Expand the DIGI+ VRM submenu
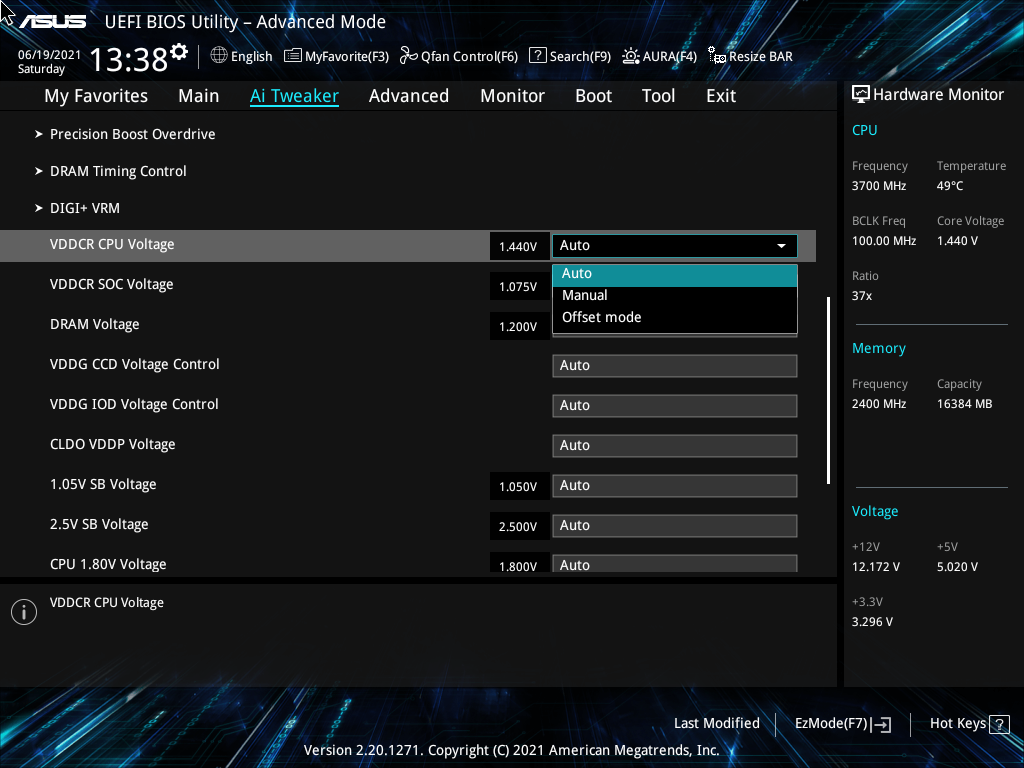Viewport: 1024px width, 768px height. [85, 208]
